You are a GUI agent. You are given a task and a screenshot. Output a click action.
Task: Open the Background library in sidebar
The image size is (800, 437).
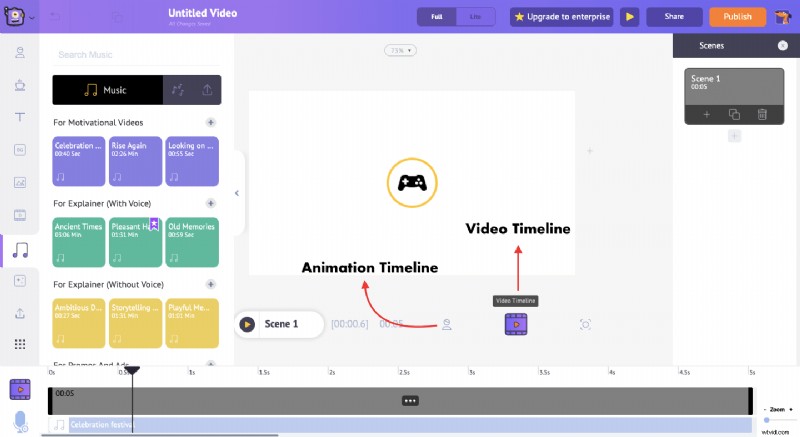pyautogui.click(x=20, y=150)
